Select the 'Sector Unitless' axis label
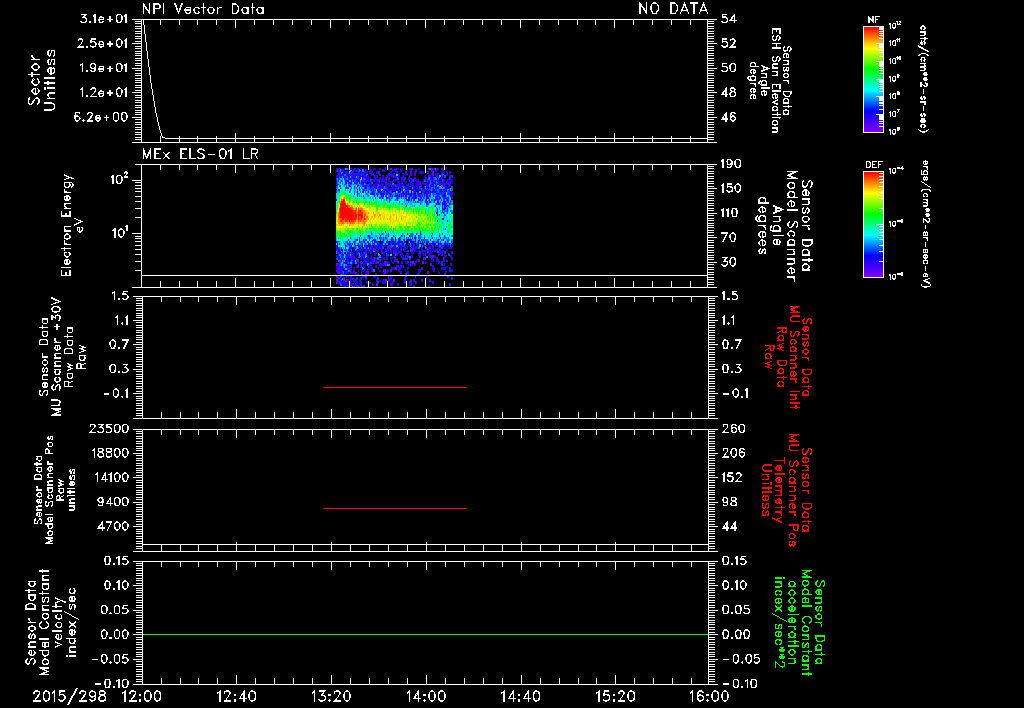This screenshot has height=708, width=1024. [x=42, y=80]
